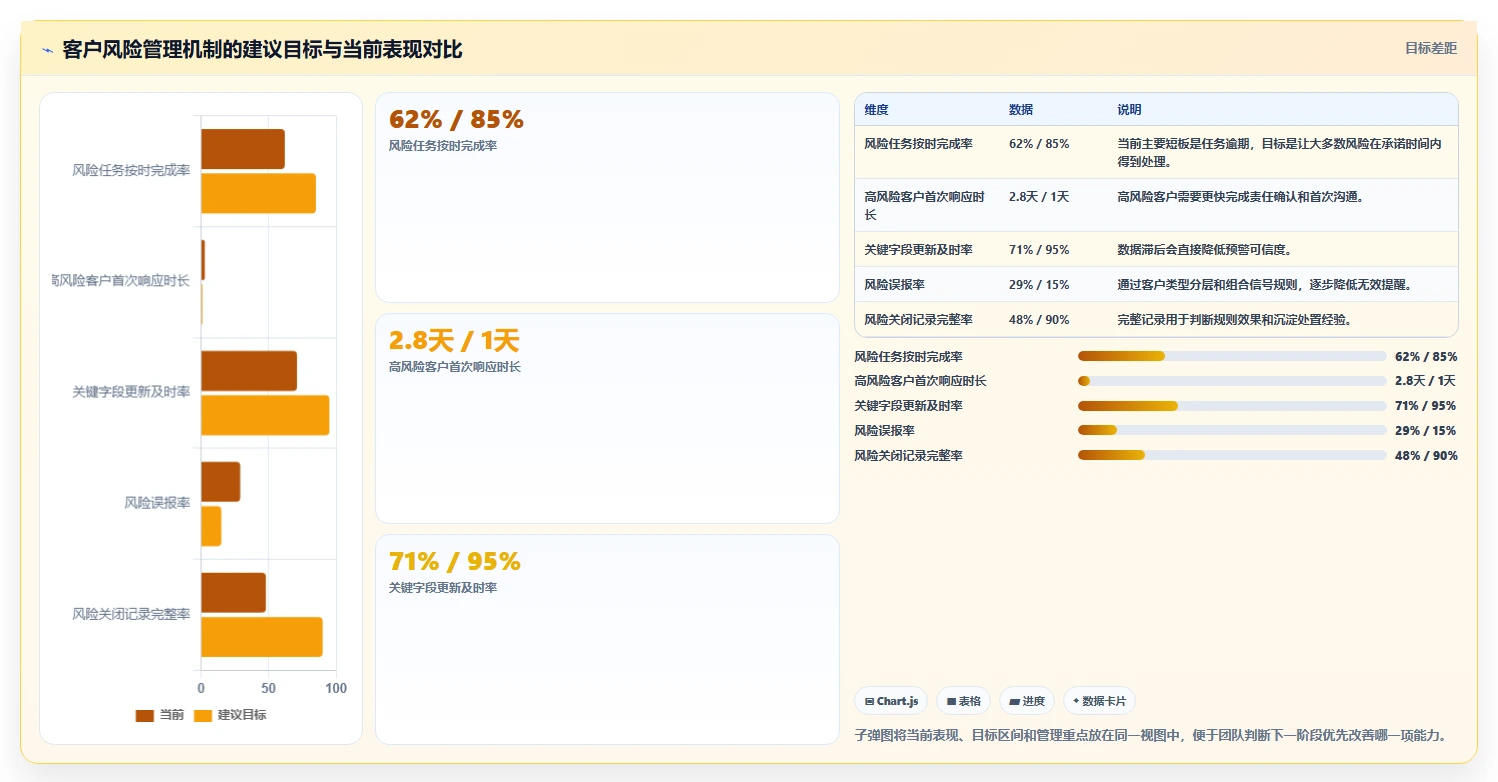The height and width of the screenshot is (782, 1498).
Task: Click the 关键字段更新及时率 y-axis label in the chart
Action: 131,392
